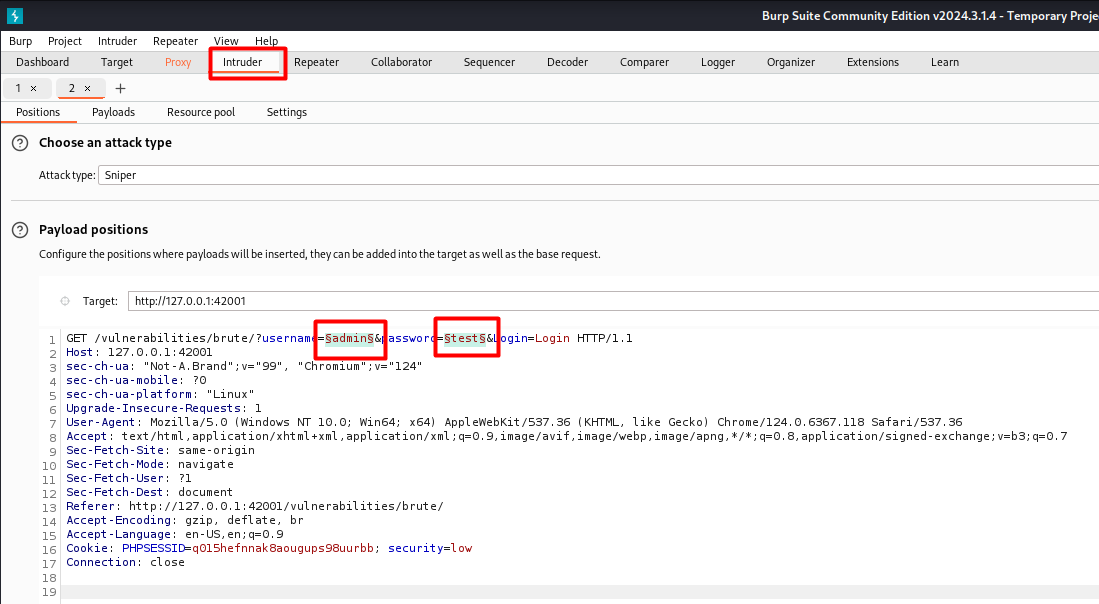Switch to the Proxy tool tab
The image size is (1099, 604).
178,62
